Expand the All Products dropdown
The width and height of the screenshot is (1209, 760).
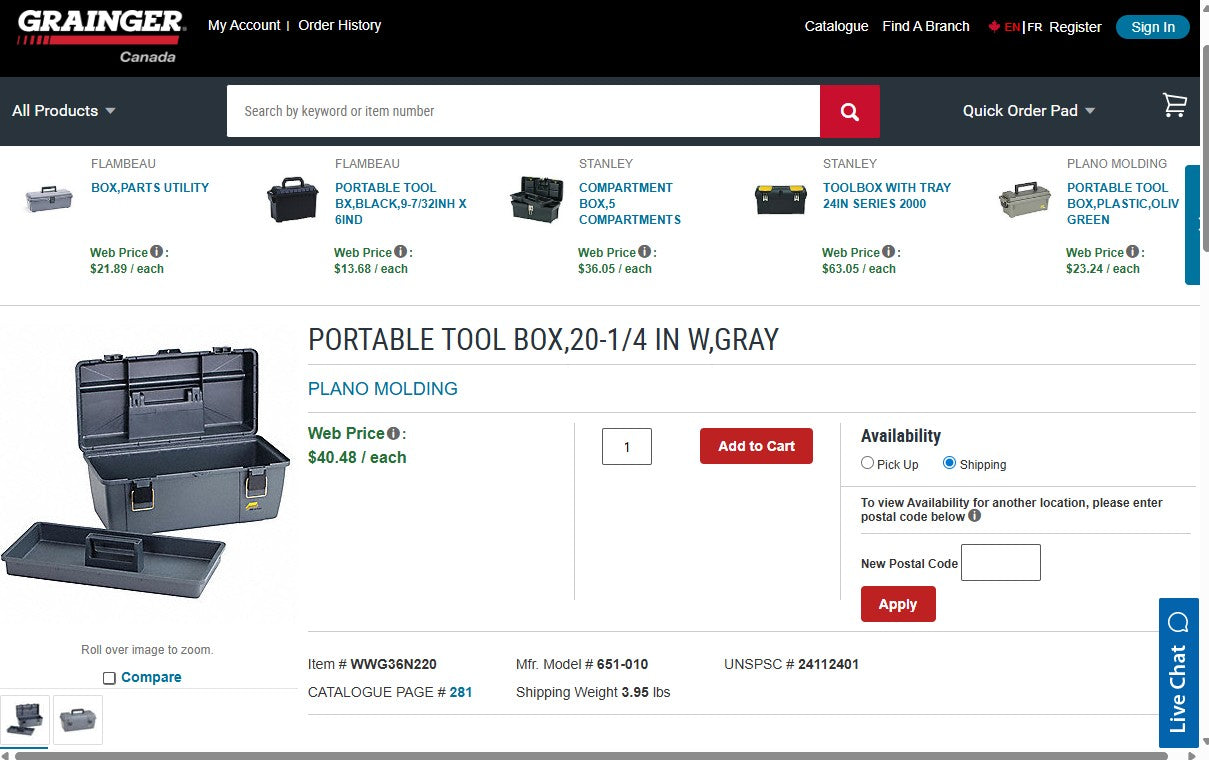[x=64, y=111]
